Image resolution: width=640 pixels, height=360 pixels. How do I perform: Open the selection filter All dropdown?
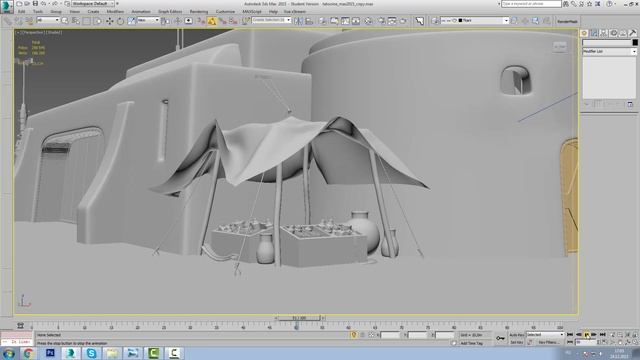click(x=48, y=20)
